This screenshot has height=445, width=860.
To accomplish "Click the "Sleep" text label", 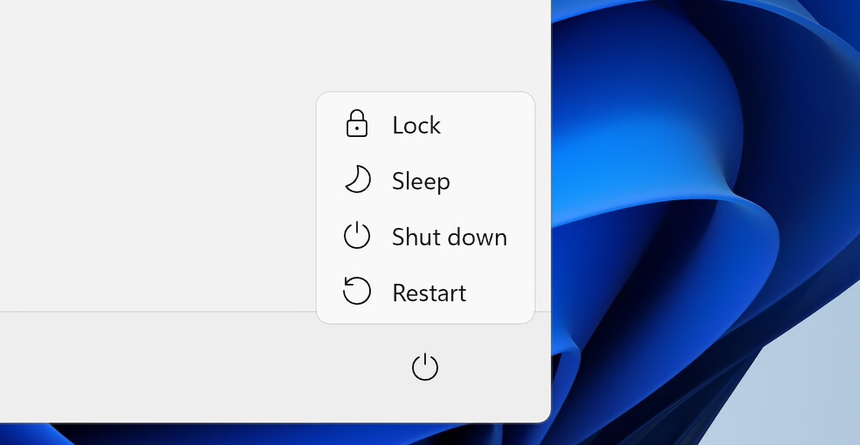I will coord(421,181).
